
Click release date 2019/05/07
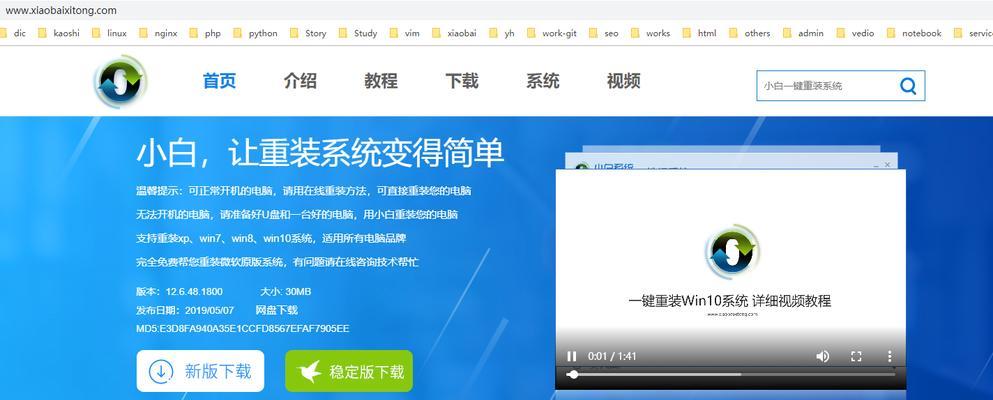pos(209,310)
